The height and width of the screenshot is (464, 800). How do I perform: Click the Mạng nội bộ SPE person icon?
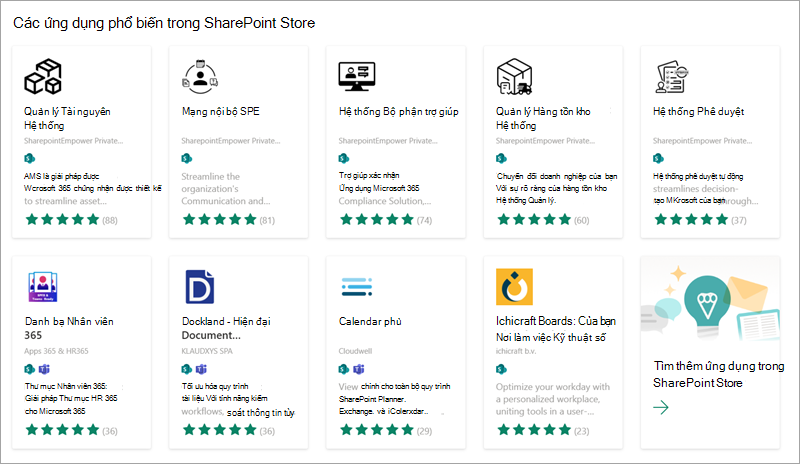(200, 77)
